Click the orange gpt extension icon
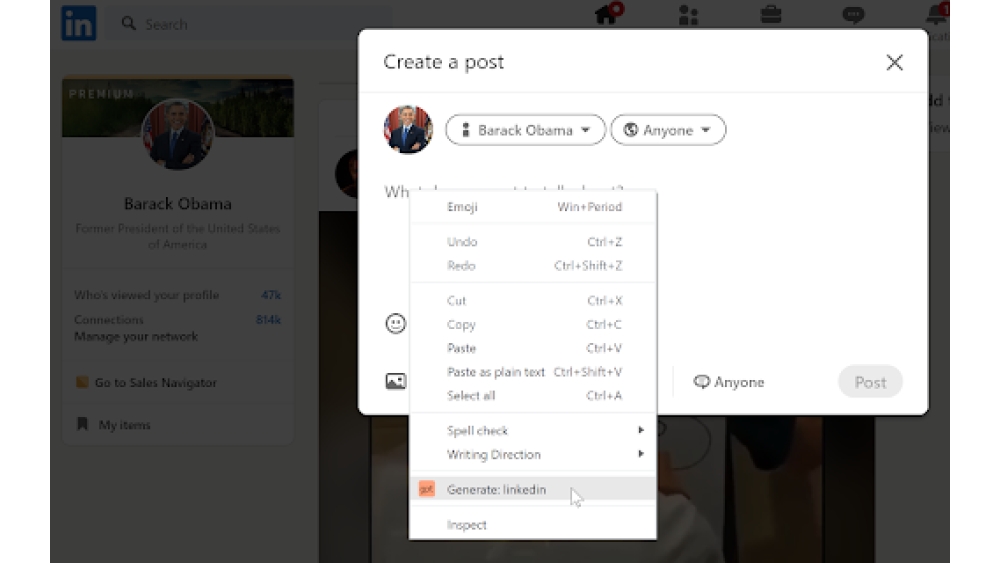1000x563 pixels. pyautogui.click(x=427, y=489)
